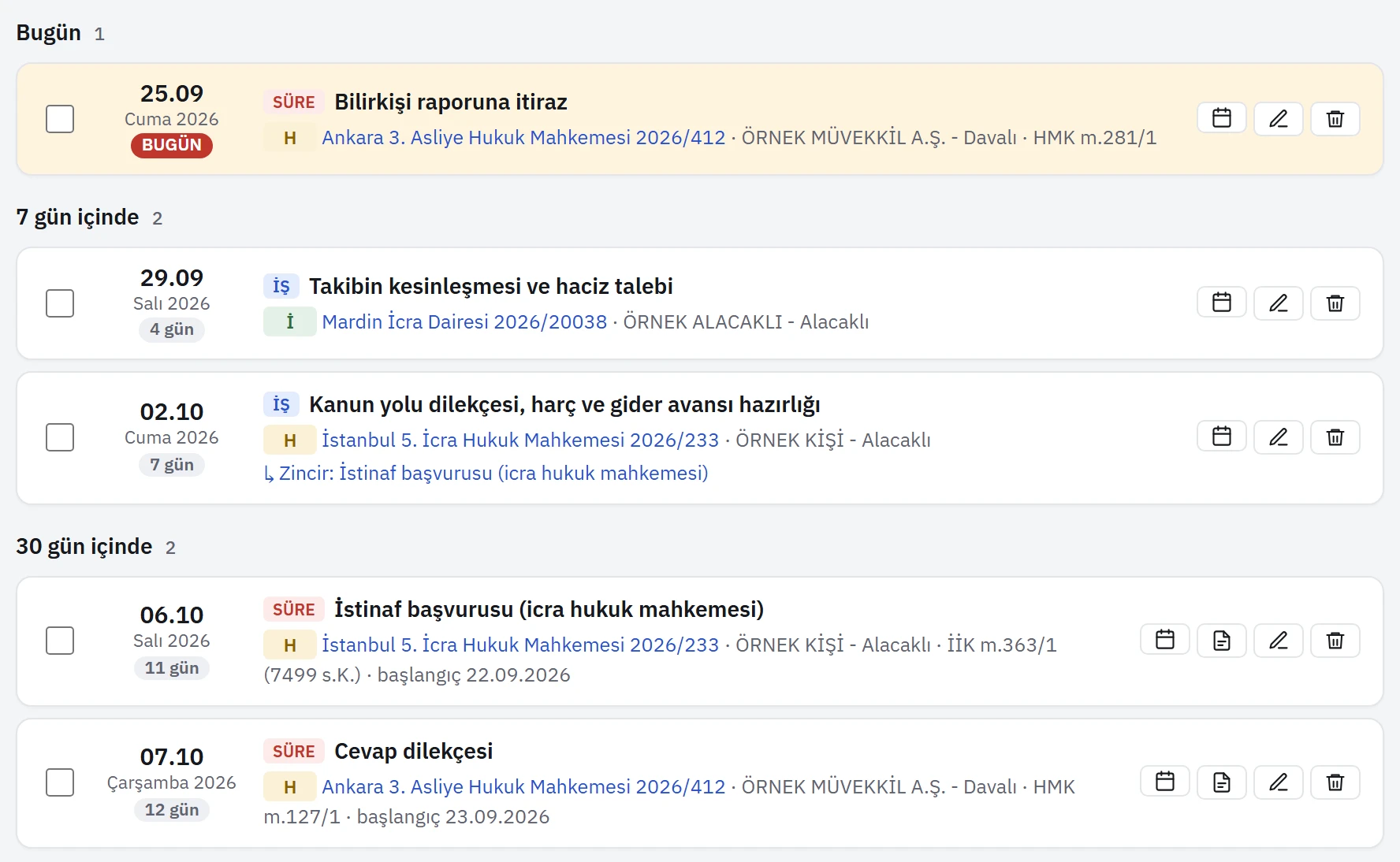Follow Zincir: İstinaf başvurusu chain link
The width and height of the screenshot is (1400, 862).
pyautogui.click(x=486, y=474)
